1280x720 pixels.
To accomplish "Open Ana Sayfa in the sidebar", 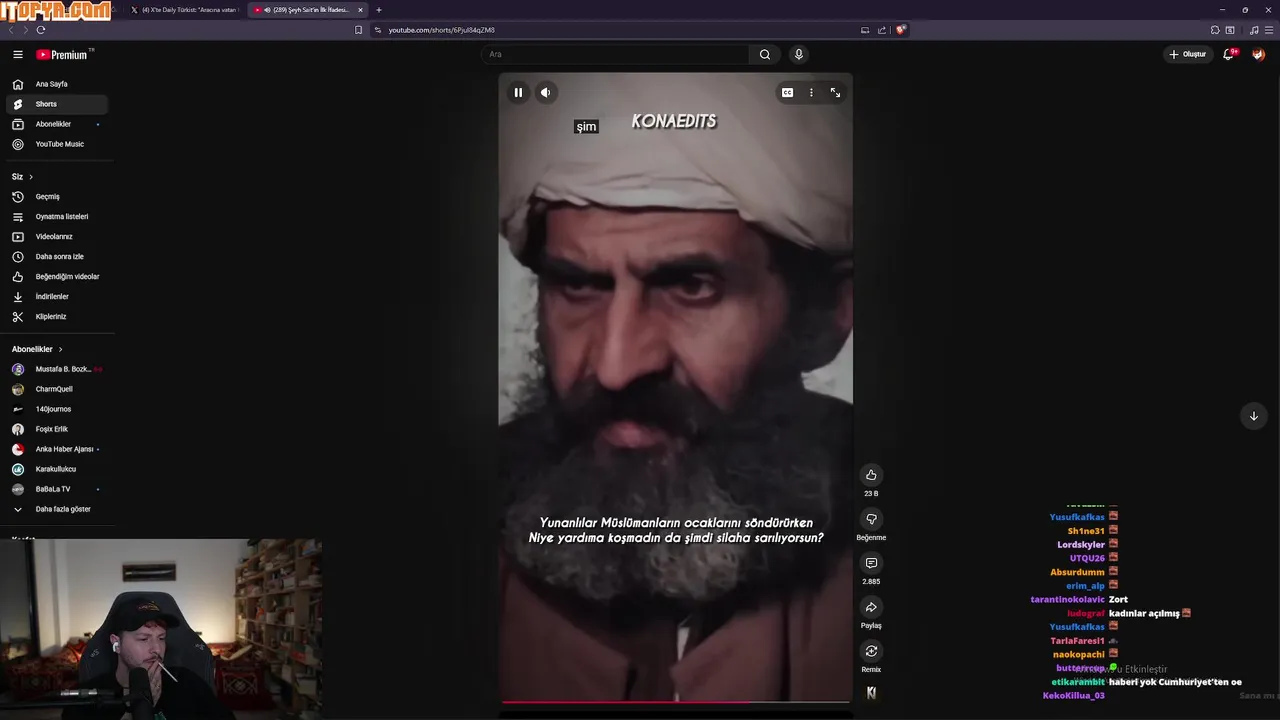I will [x=57, y=84].
